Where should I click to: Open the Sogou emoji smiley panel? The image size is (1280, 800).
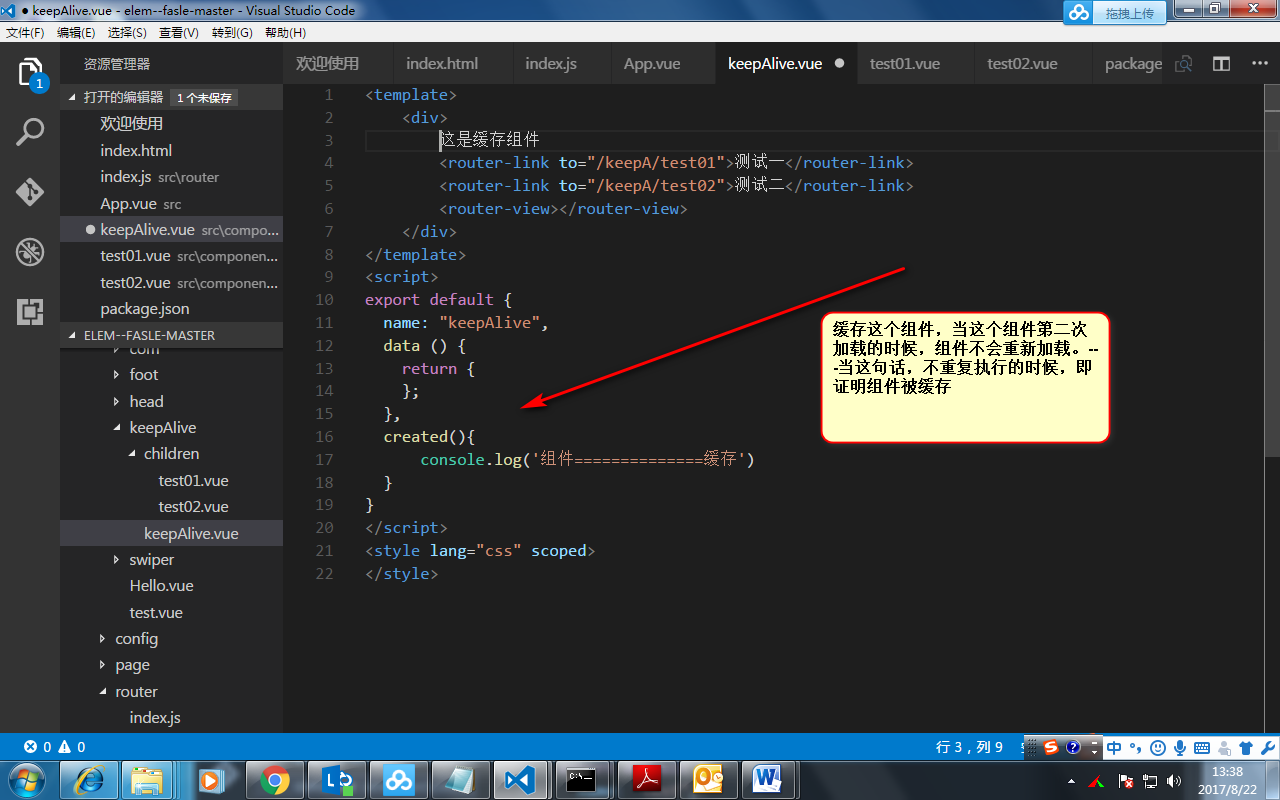click(x=1158, y=747)
